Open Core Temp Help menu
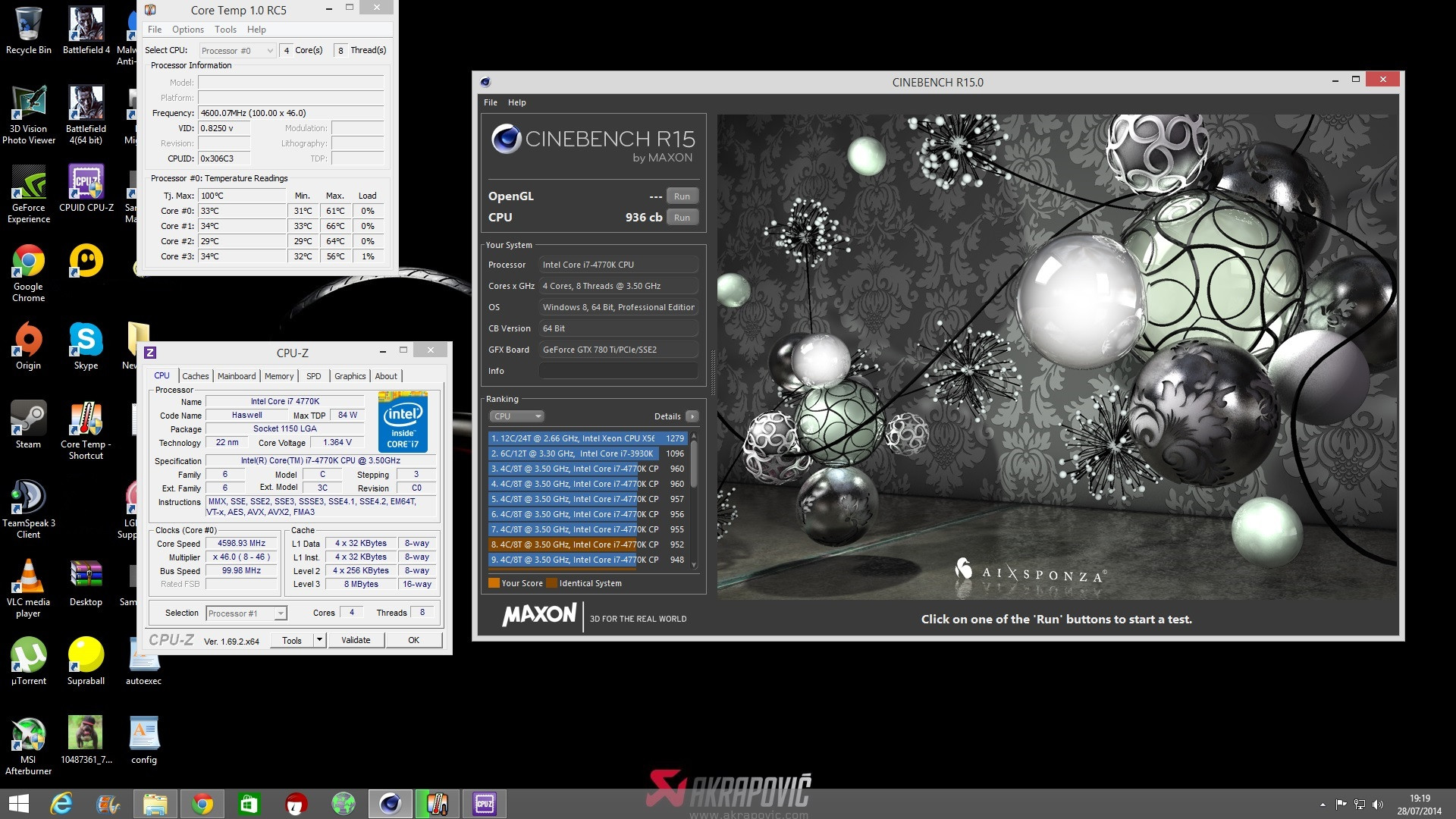1456x819 pixels. click(256, 30)
